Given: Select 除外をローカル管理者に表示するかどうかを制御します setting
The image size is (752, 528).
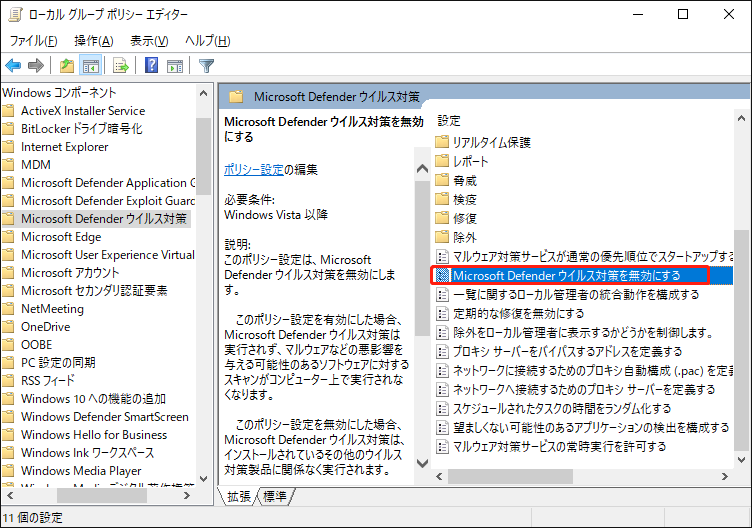Looking at the screenshot, I should (x=584, y=332).
